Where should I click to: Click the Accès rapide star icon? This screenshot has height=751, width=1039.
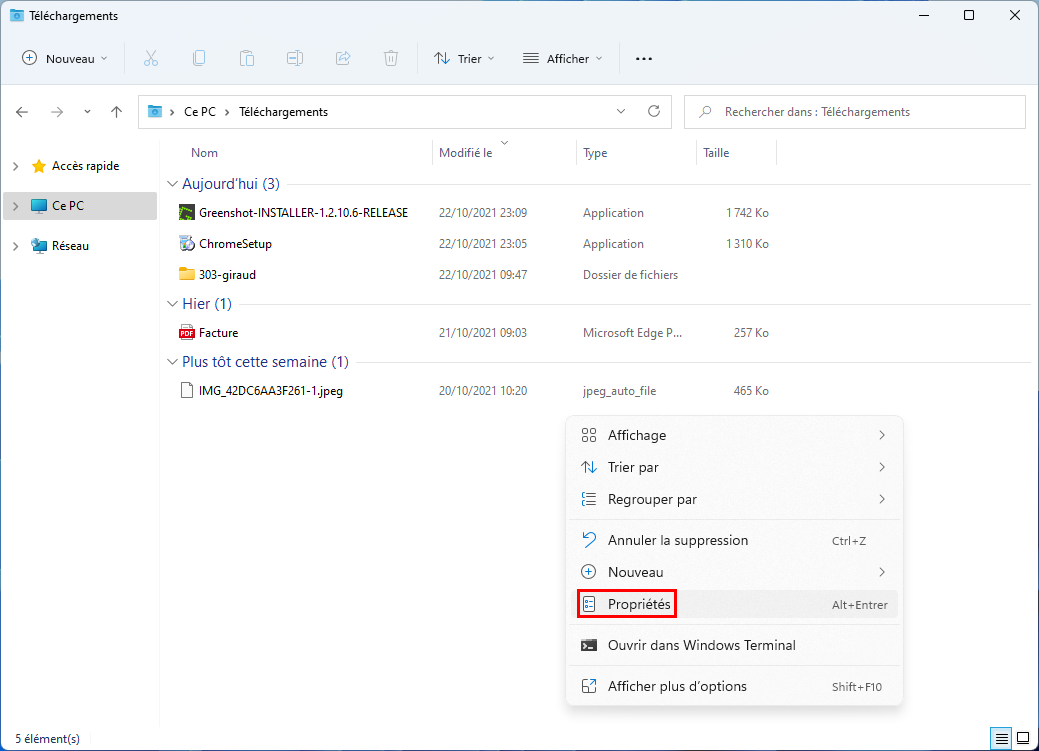click(39, 166)
